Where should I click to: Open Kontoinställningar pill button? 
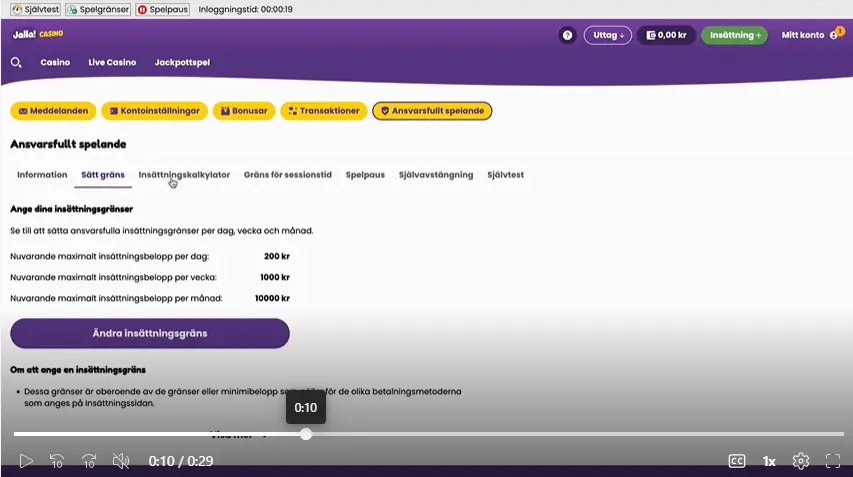coord(154,111)
